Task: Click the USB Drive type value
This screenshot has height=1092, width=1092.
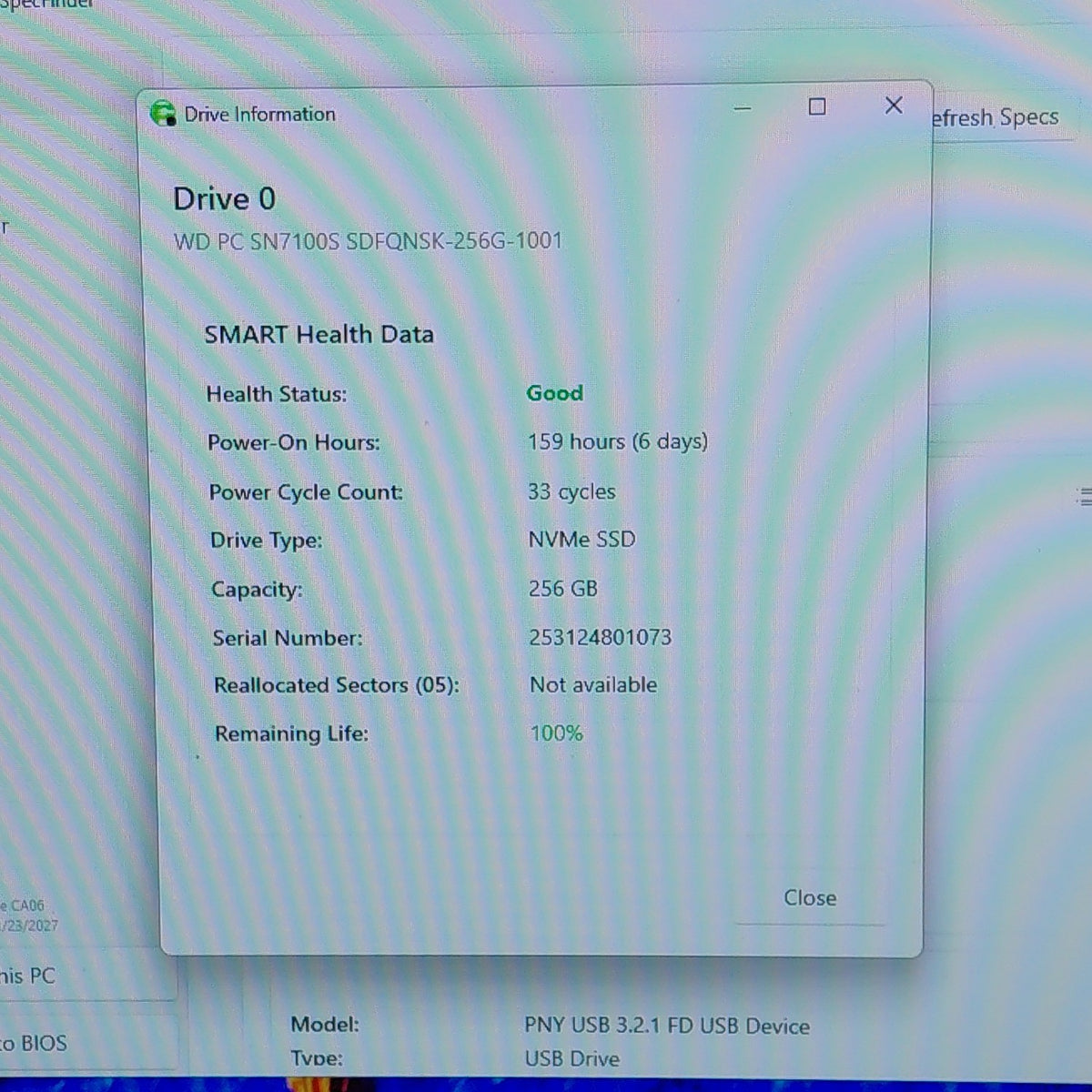Action: (571, 1059)
